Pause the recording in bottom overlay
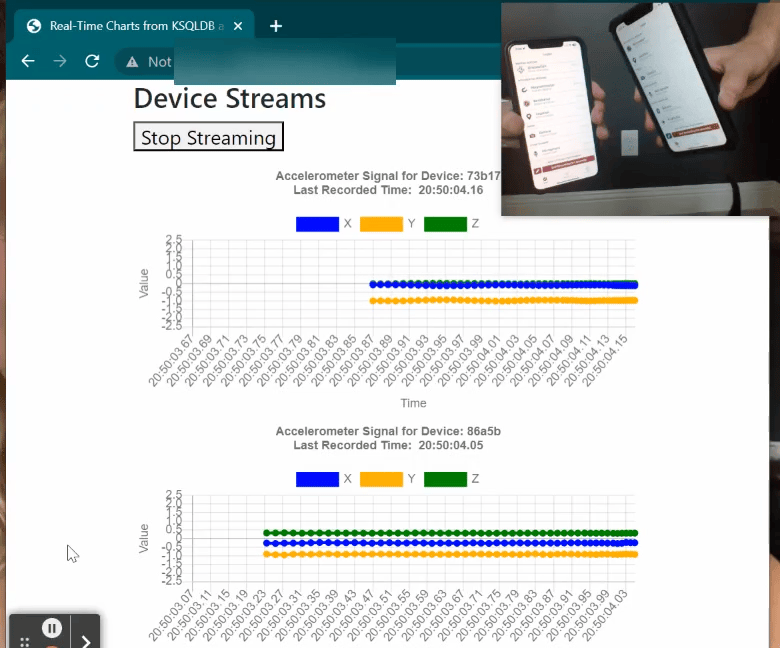The image size is (780, 648). [52, 628]
